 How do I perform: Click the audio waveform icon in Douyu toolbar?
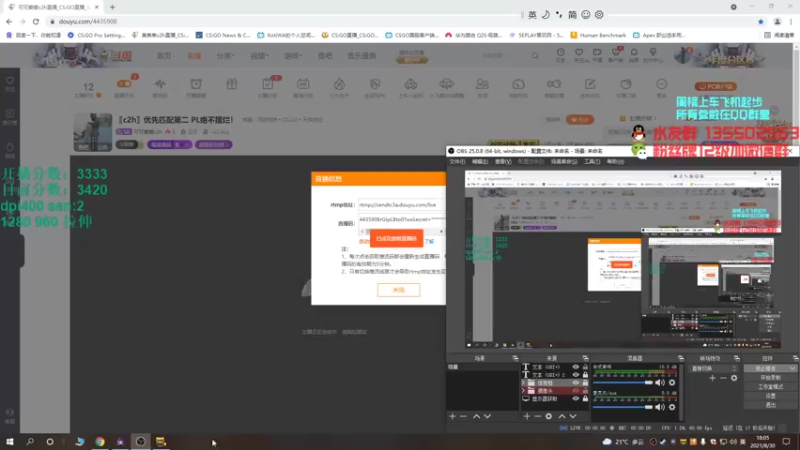coord(160,84)
